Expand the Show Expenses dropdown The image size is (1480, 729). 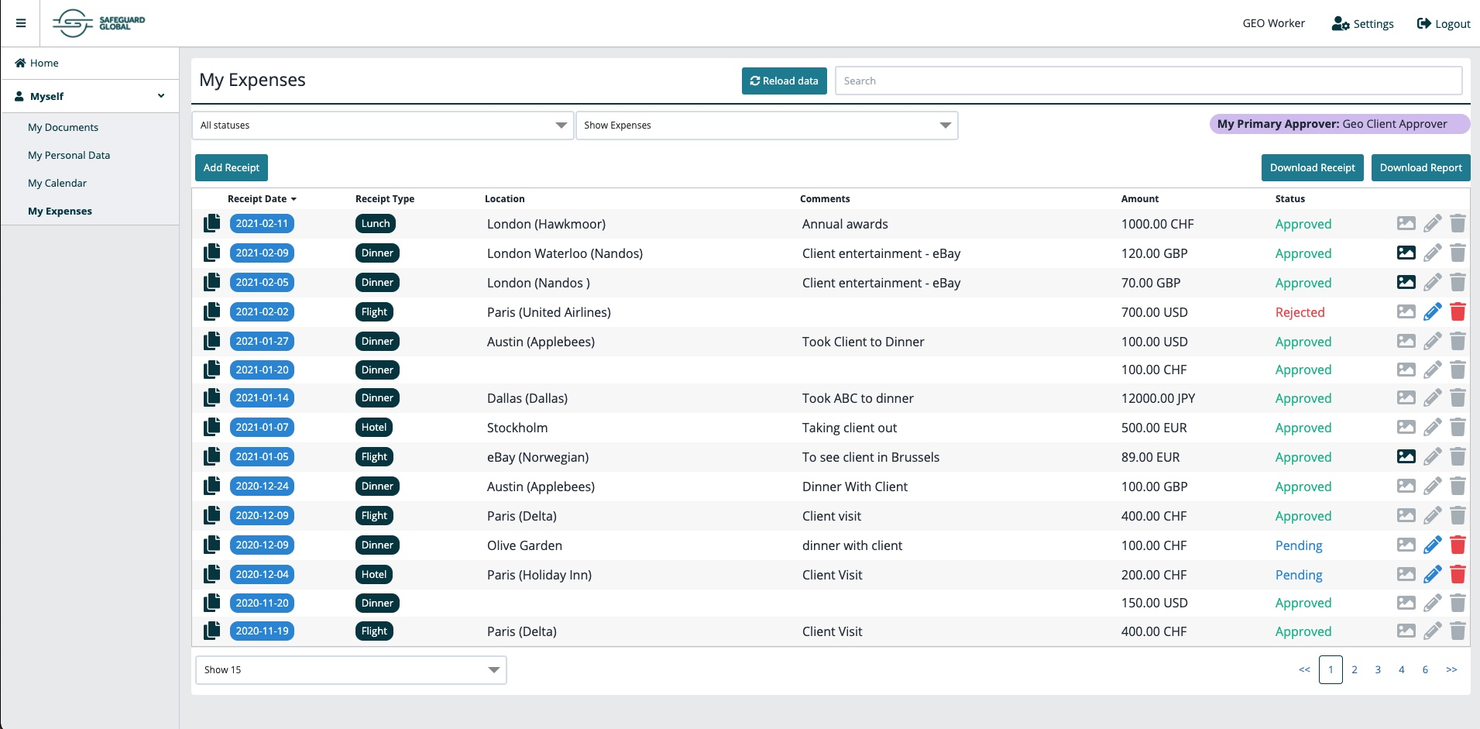pyautogui.click(x=766, y=126)
